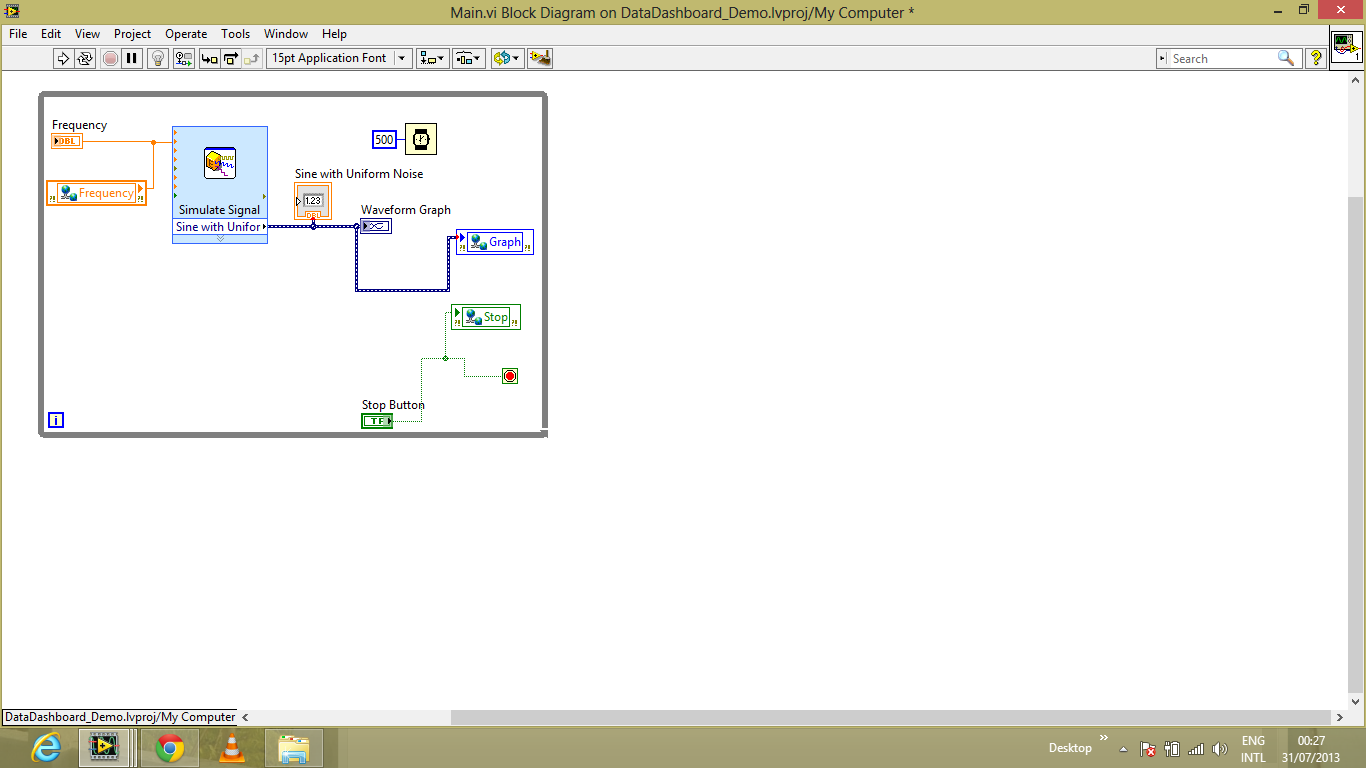Open the clock showing 00:27

tap(1311, 749)
